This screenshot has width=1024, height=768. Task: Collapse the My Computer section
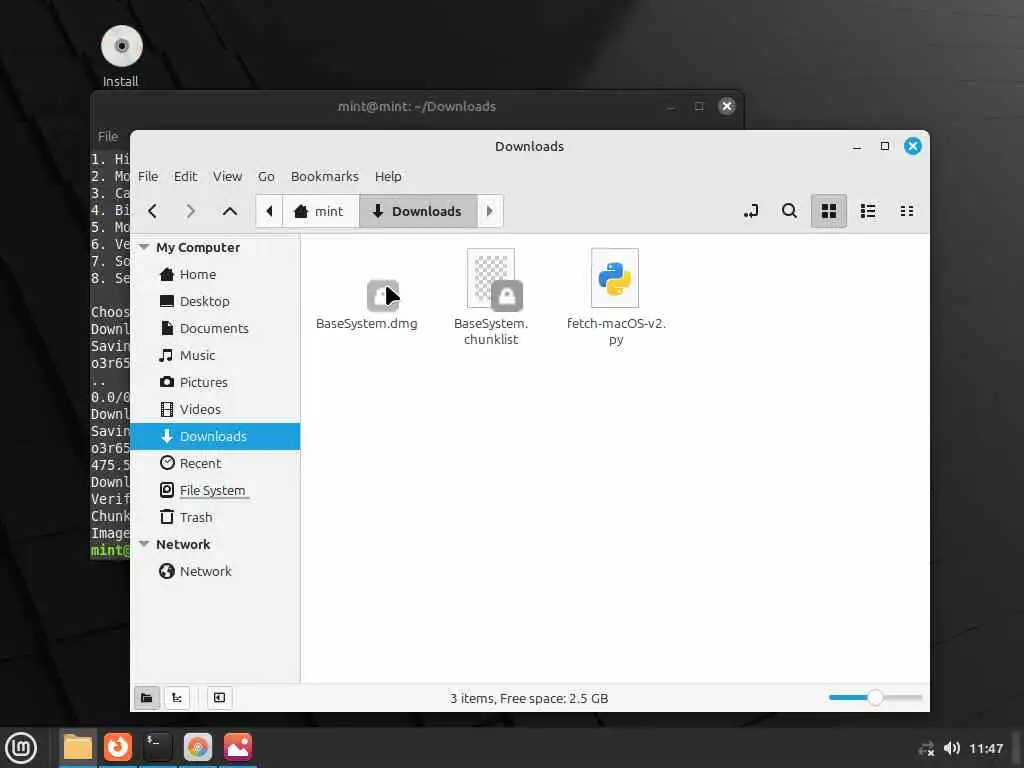[x=144, y=247]
